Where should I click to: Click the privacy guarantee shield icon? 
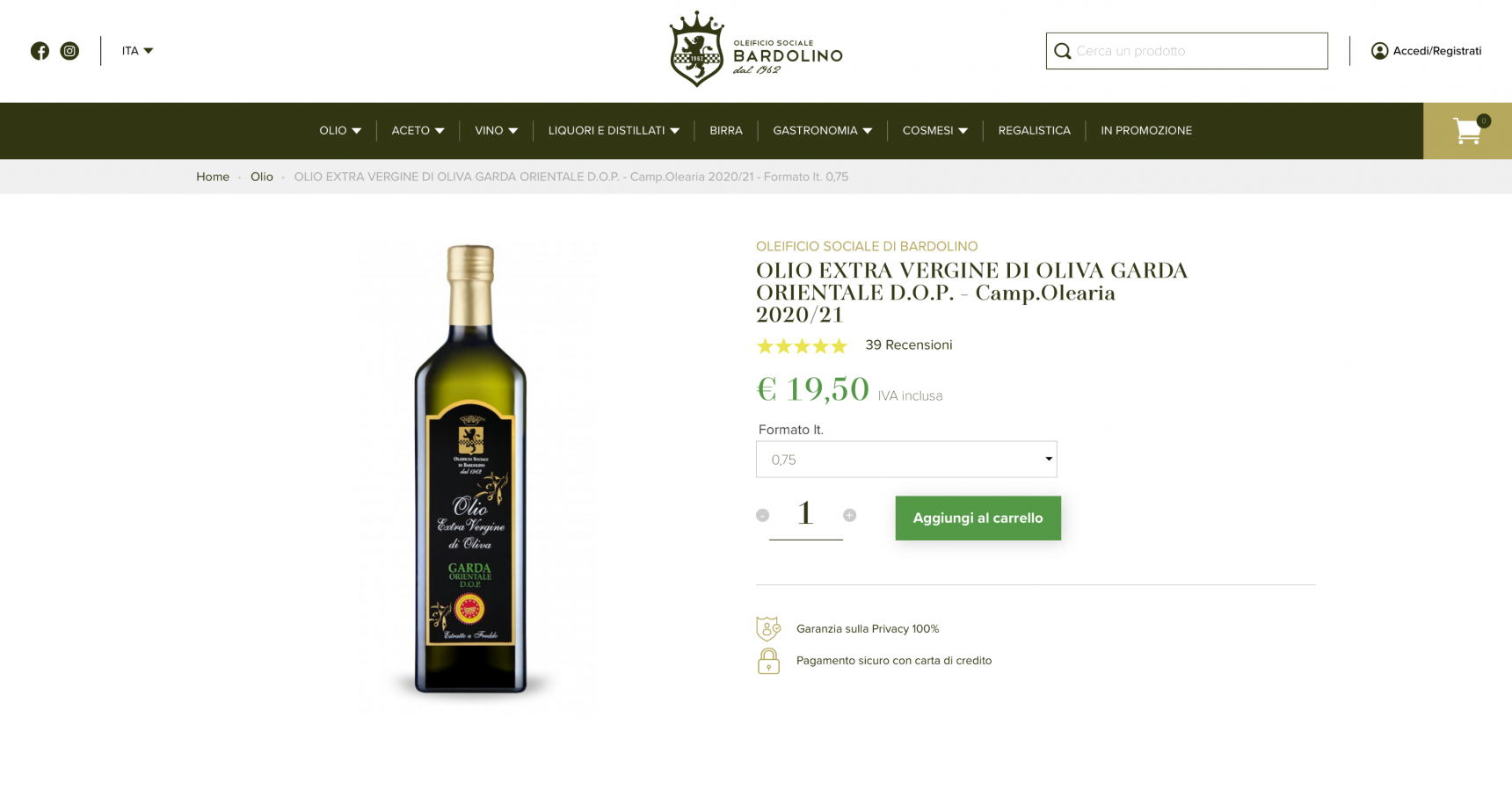[x=768, y=628]
